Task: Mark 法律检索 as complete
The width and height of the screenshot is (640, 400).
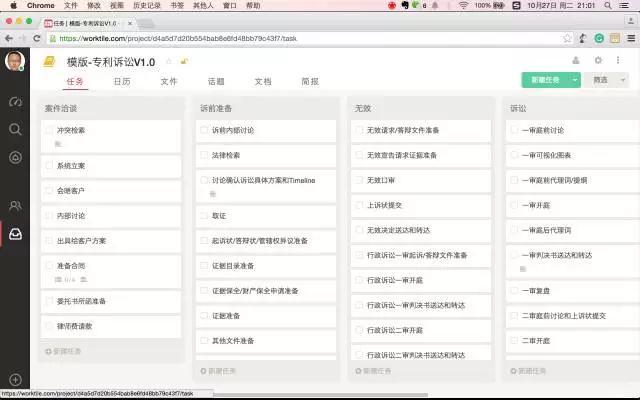Action: pyautogui.click(x=204, y=155)
